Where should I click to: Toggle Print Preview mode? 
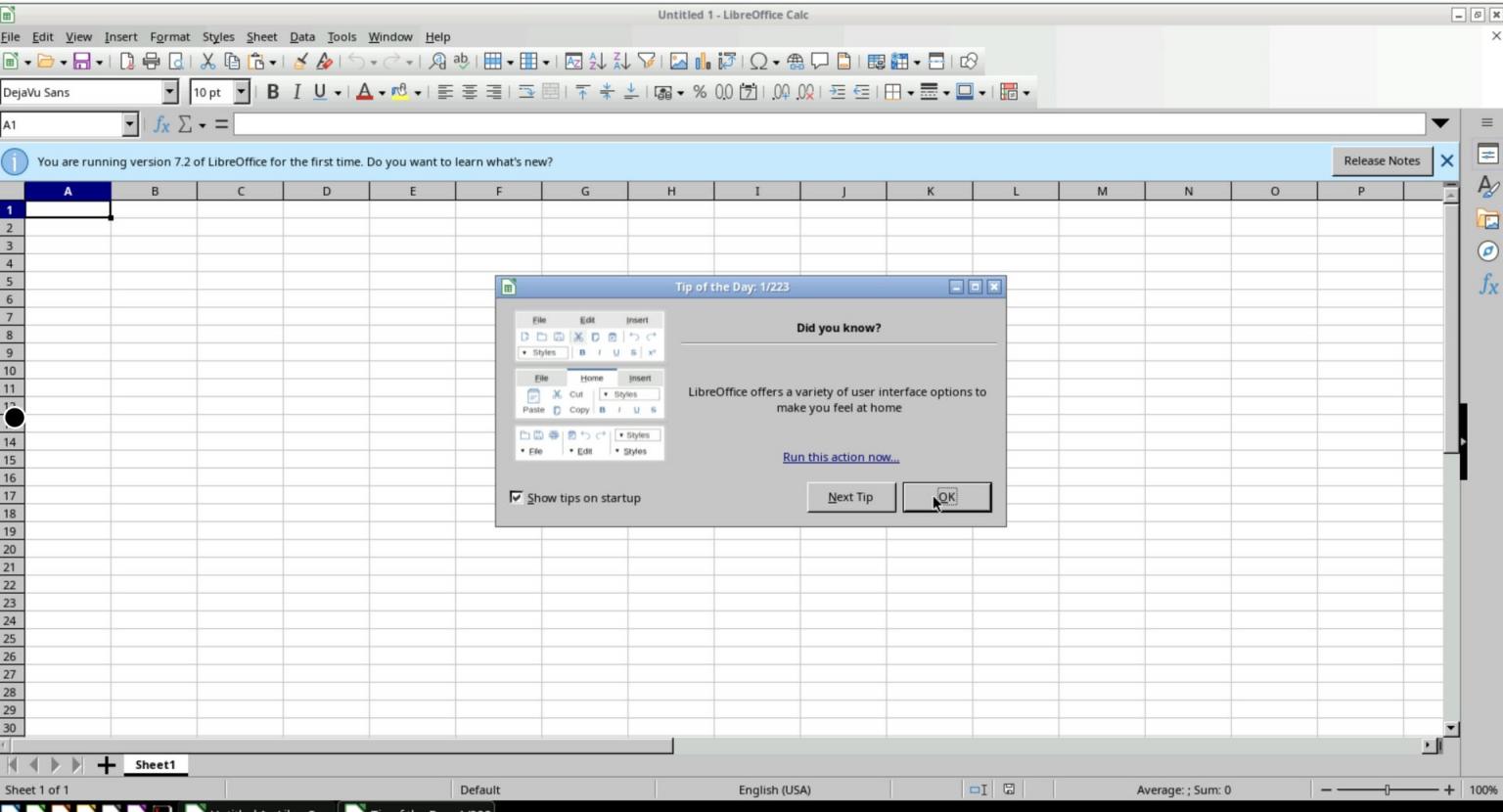tap(176, 62)
